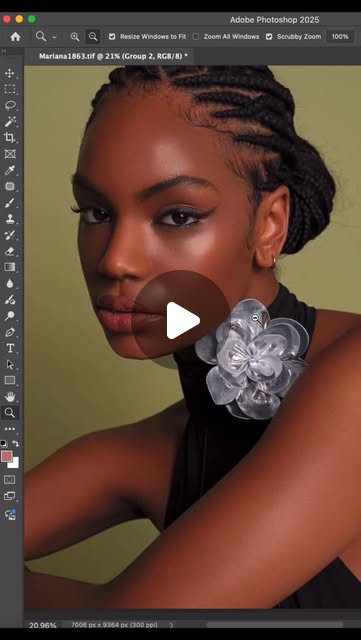Enable Zoom All Windows checkbox

(196, 37)
